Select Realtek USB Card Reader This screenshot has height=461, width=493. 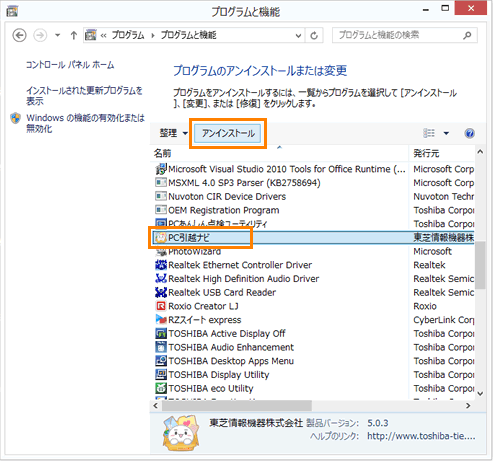pyautogui.click(x=222, y=292)
